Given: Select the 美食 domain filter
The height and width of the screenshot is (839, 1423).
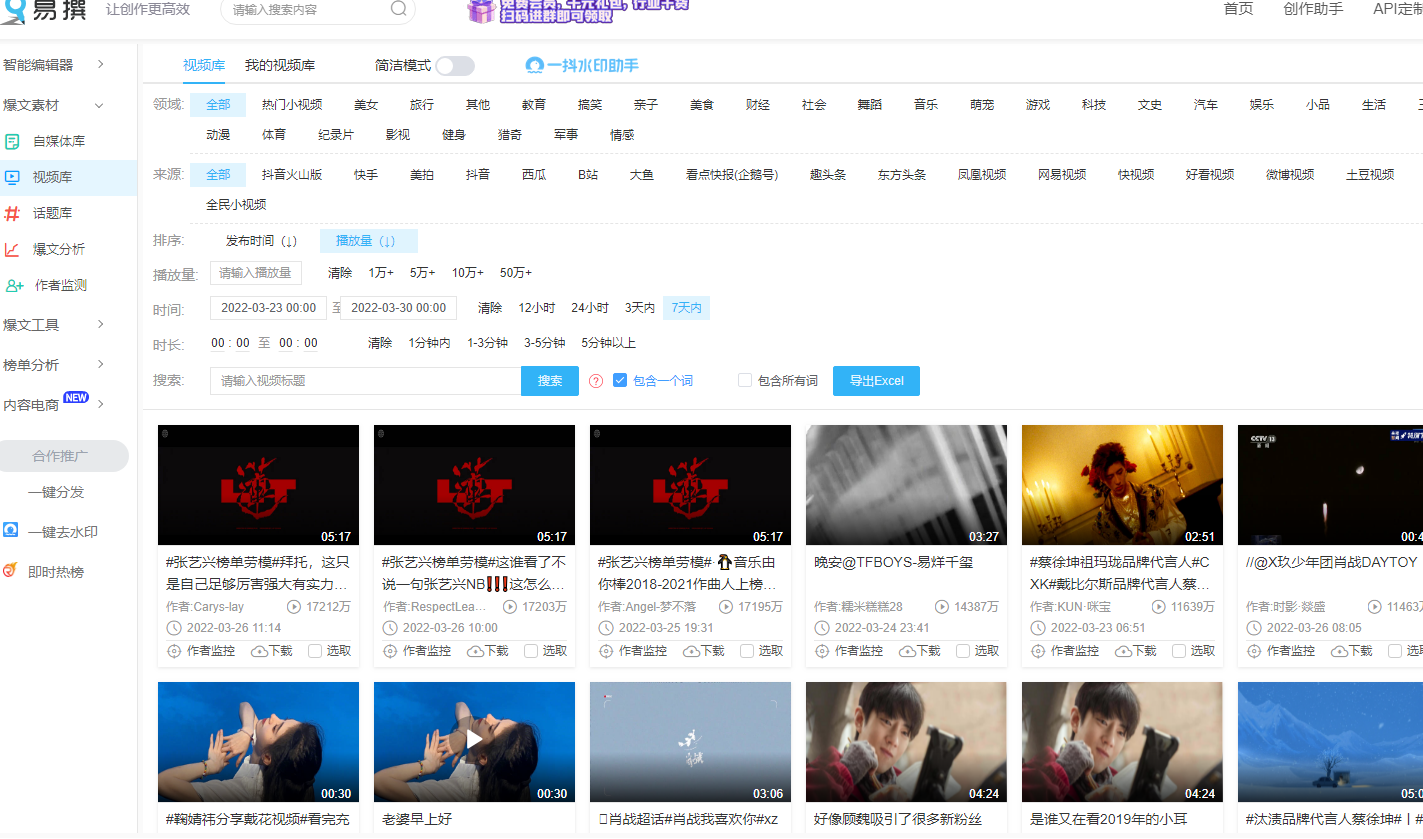Looking at the screenshot, I should tap(702, 105).
